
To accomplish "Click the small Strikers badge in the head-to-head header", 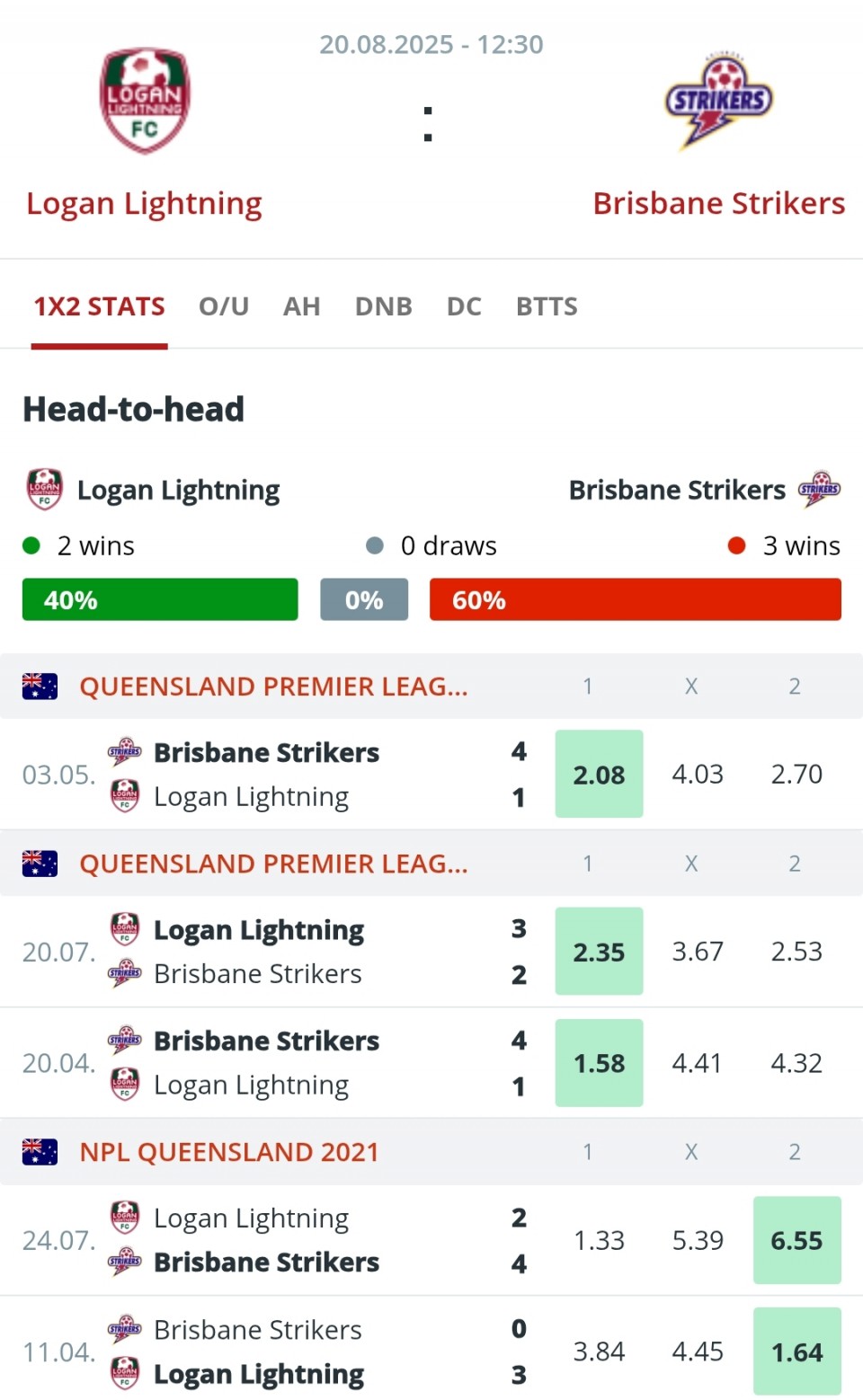I will coord(819,489).
